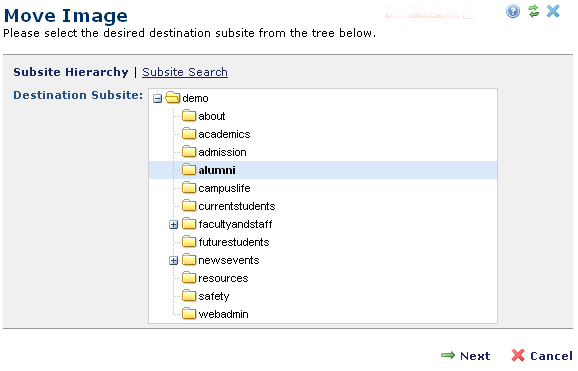578x371 pixels.
Task: Collapse the demo root node
Action: click(x=157, y=99)
